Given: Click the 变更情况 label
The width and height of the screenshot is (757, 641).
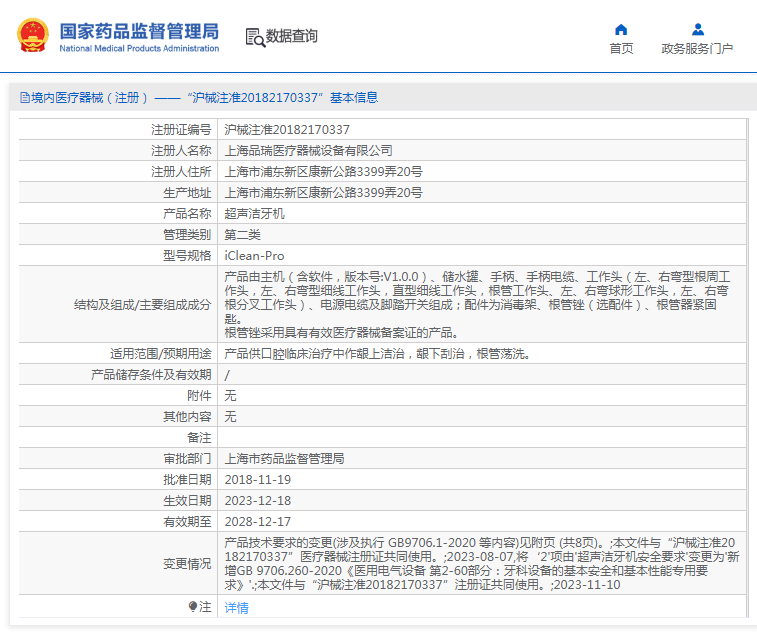Looking at the screenshot, I should (187, 563).
